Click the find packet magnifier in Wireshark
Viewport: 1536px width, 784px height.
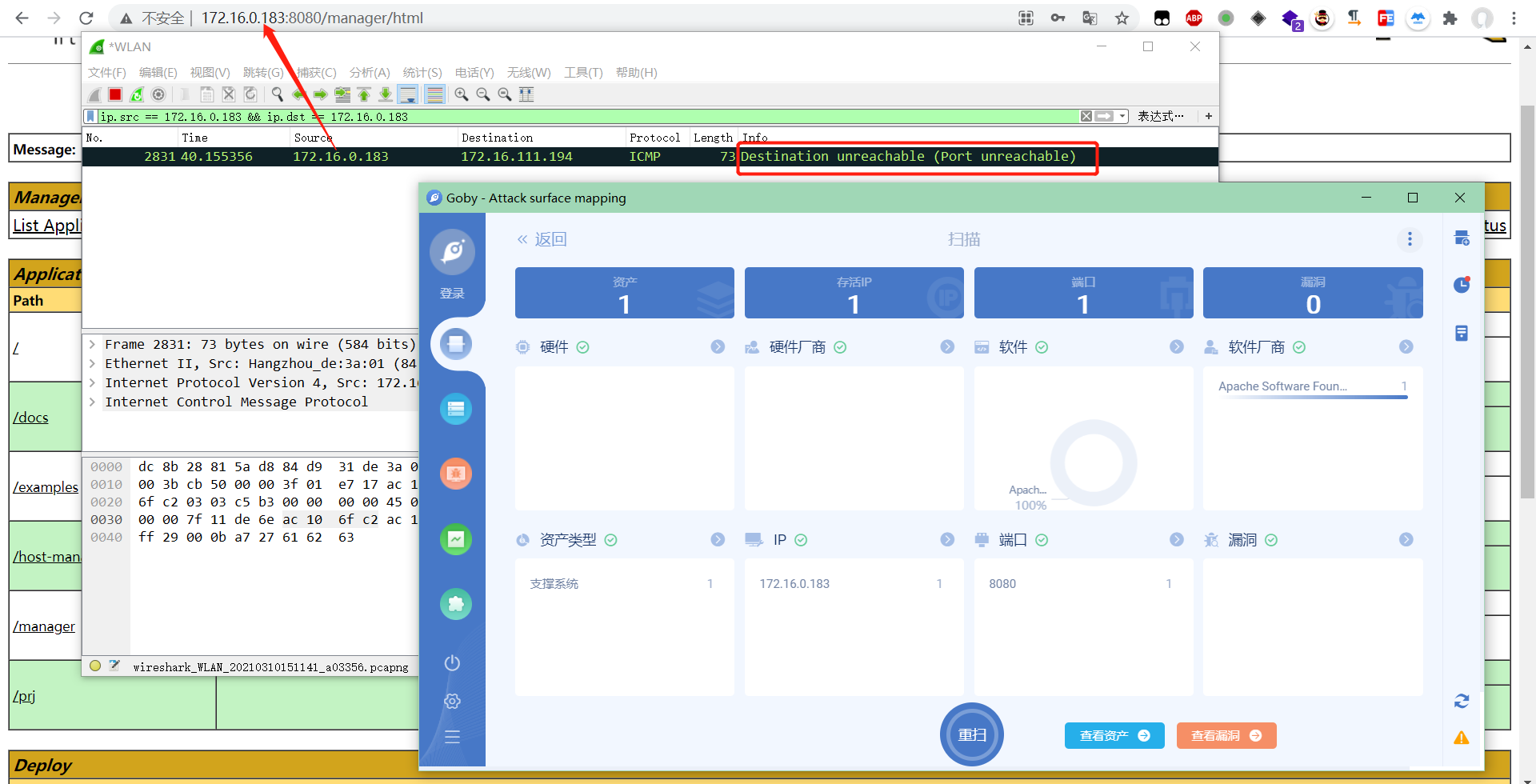[x=278, y=94]
